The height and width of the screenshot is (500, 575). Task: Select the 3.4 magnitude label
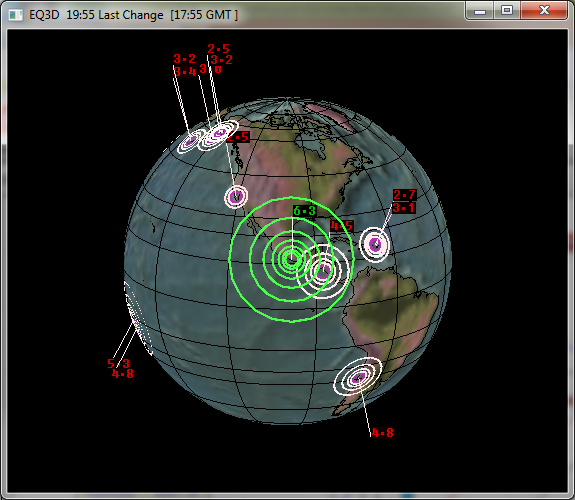point(185,72)
